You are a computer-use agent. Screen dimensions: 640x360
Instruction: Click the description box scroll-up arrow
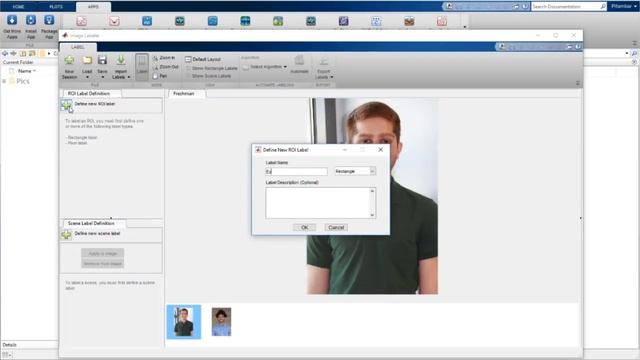click(x=372, y=191)
